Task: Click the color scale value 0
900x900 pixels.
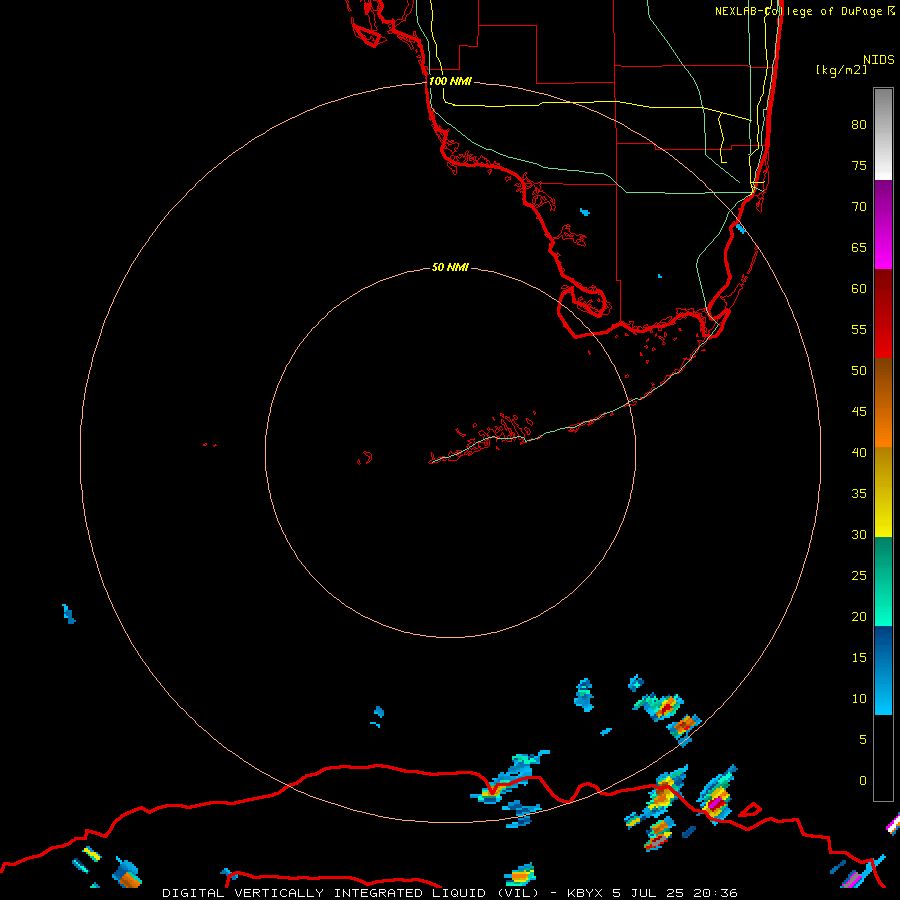Action: (x=863, y=781)
